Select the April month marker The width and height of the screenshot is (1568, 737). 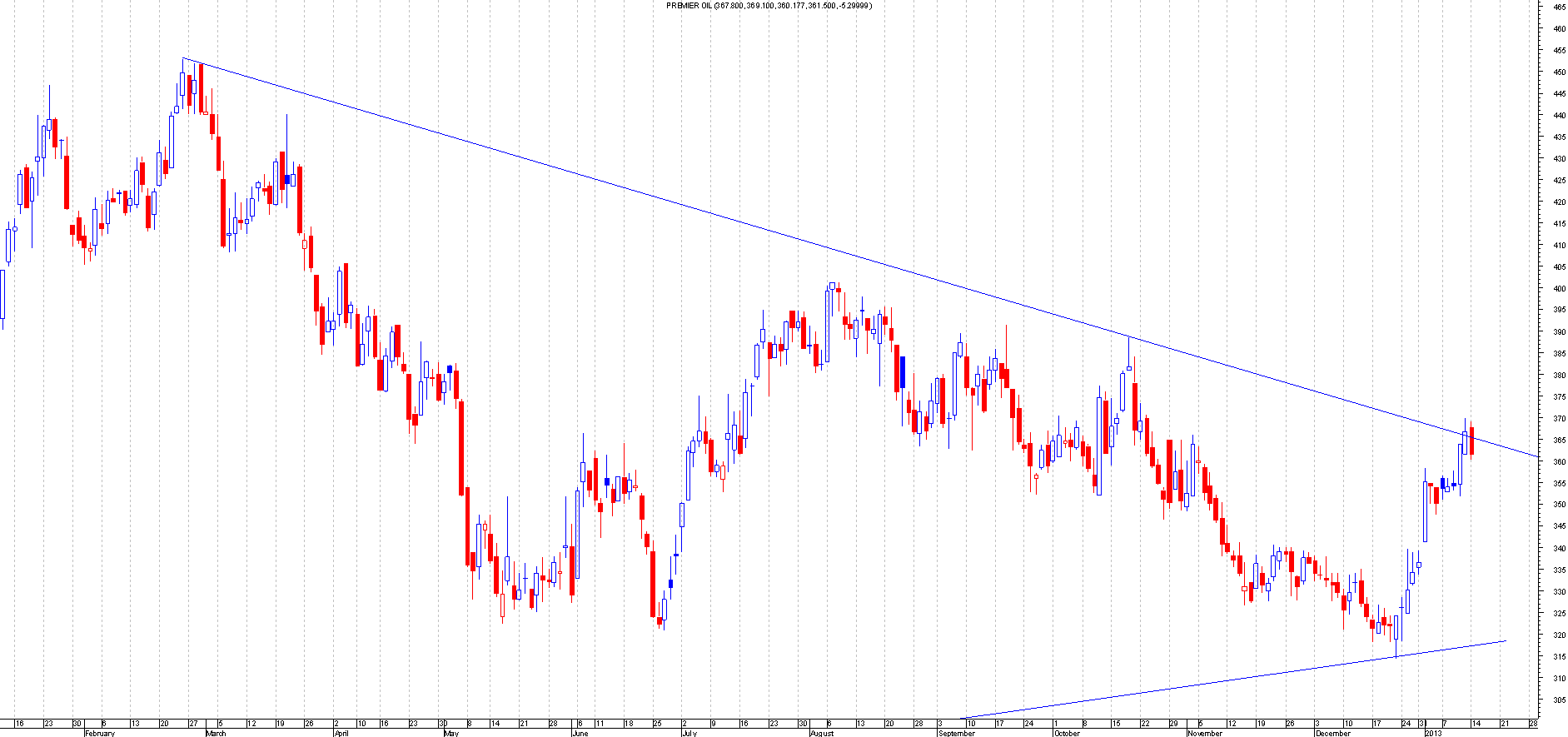[x=341, y=733]
